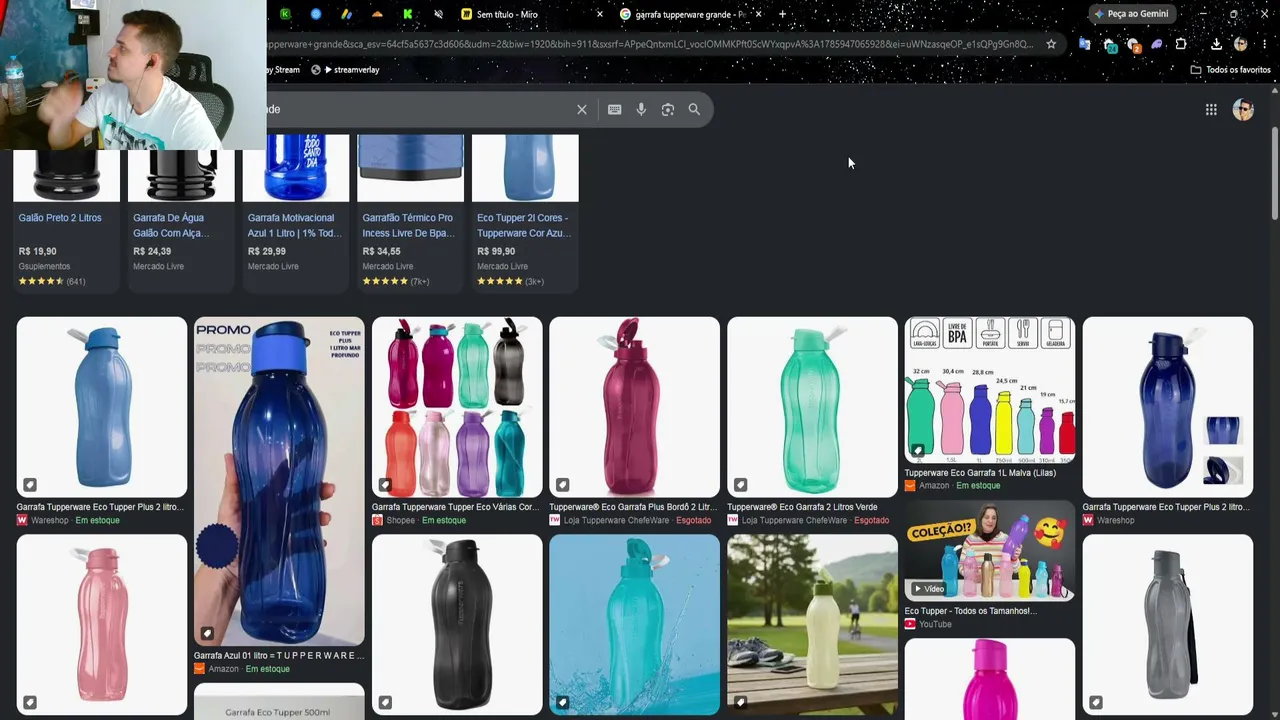This screenshot has width=1280, height=720.
Task: Switch to the muted pinned tab
Action: [438, 14]
